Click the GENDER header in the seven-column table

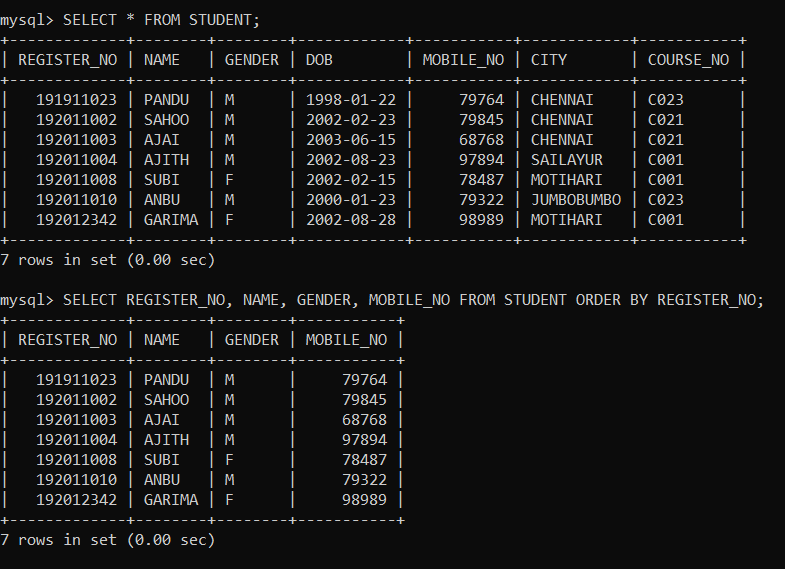pyautogui.click(x=251, y=60)
